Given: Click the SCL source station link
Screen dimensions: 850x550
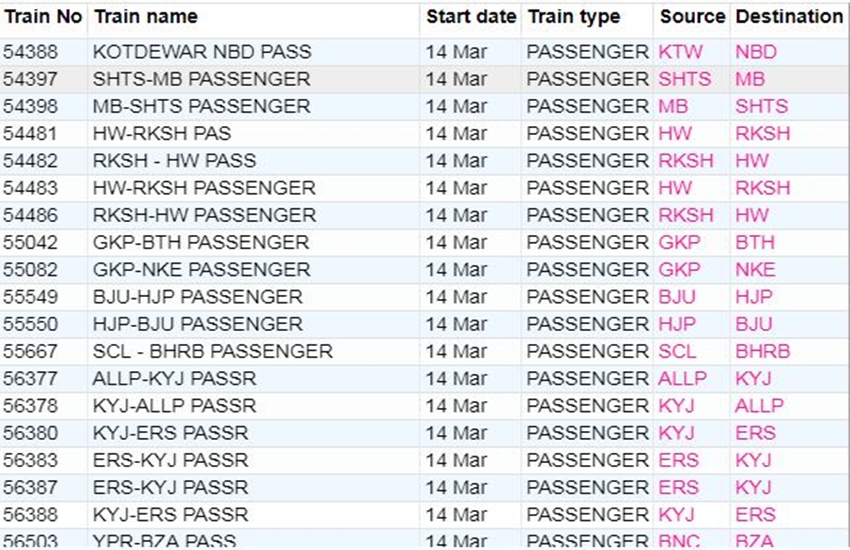Looking at the screenshot, I should click(x=677, y=351).
